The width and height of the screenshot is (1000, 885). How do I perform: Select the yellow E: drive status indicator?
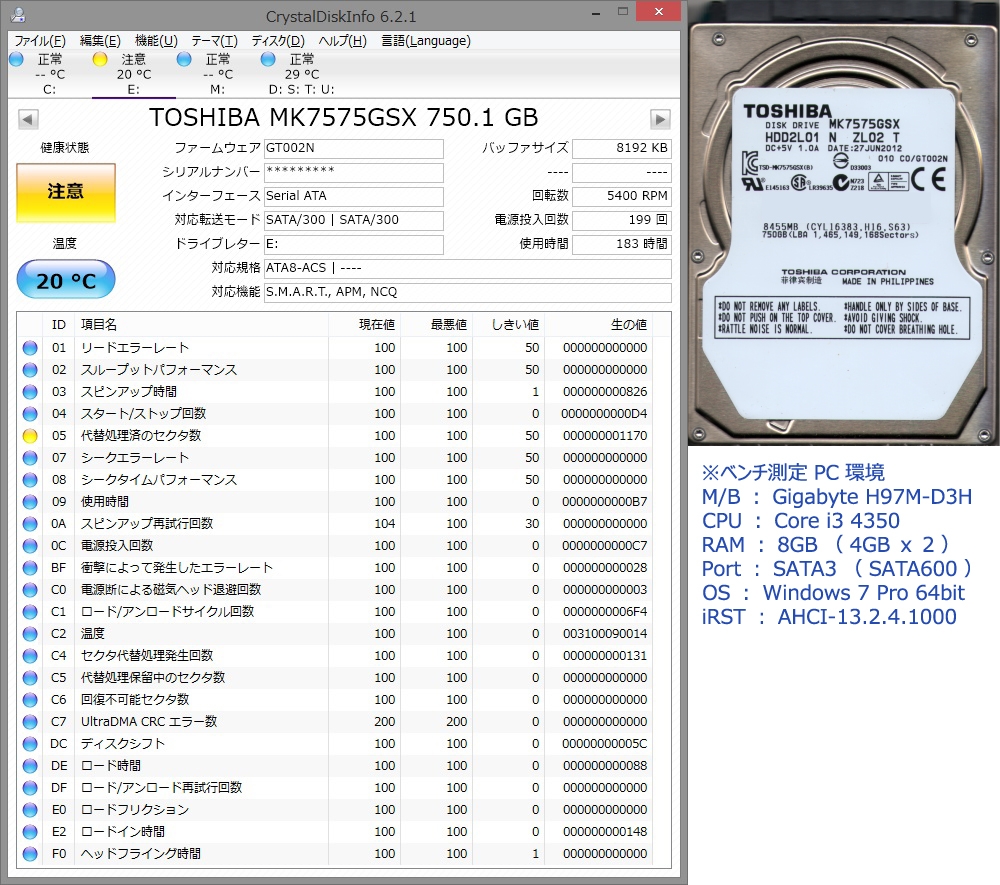pyautogui.click(x=133, y=74)
